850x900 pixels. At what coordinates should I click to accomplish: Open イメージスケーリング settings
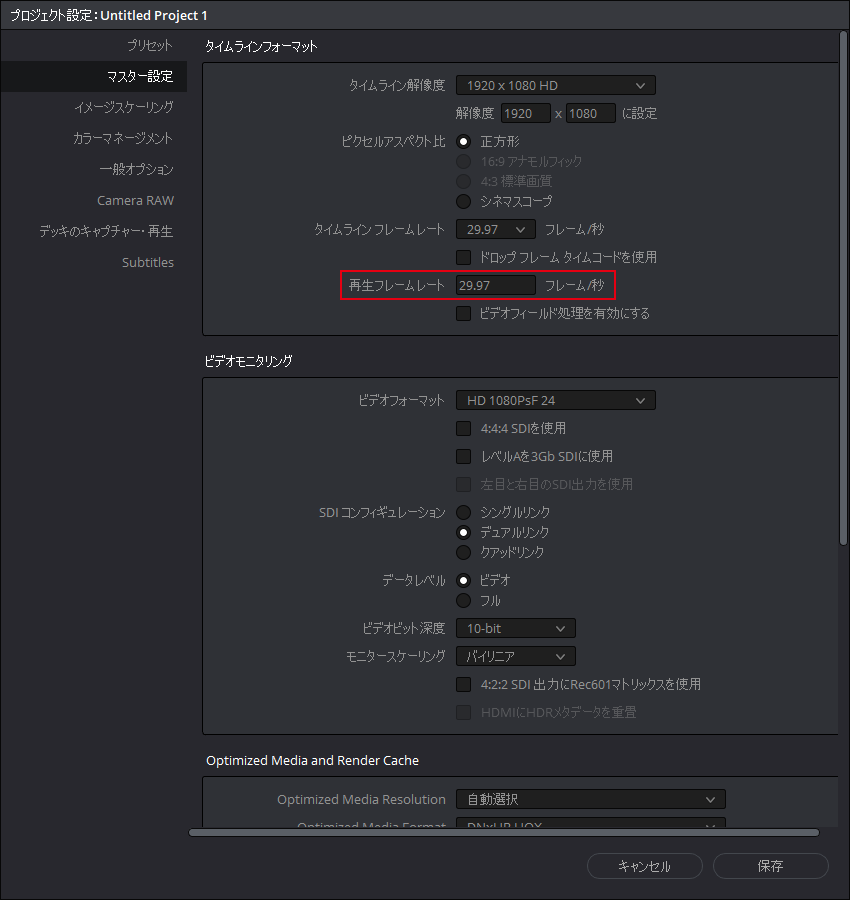click(x=123, y=107)
